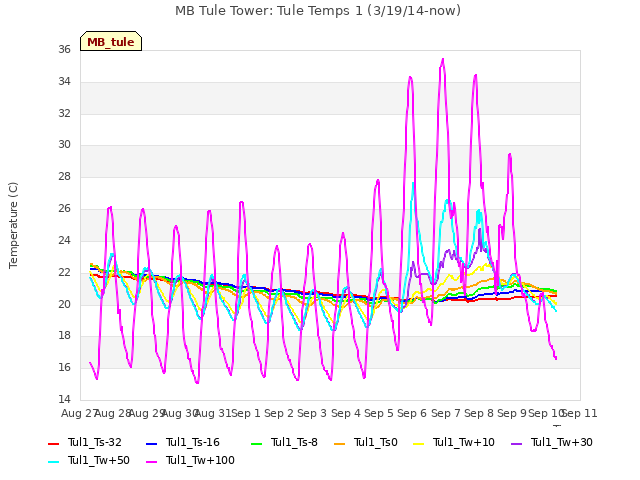Click the Sep 8 x-axis label

479,413
